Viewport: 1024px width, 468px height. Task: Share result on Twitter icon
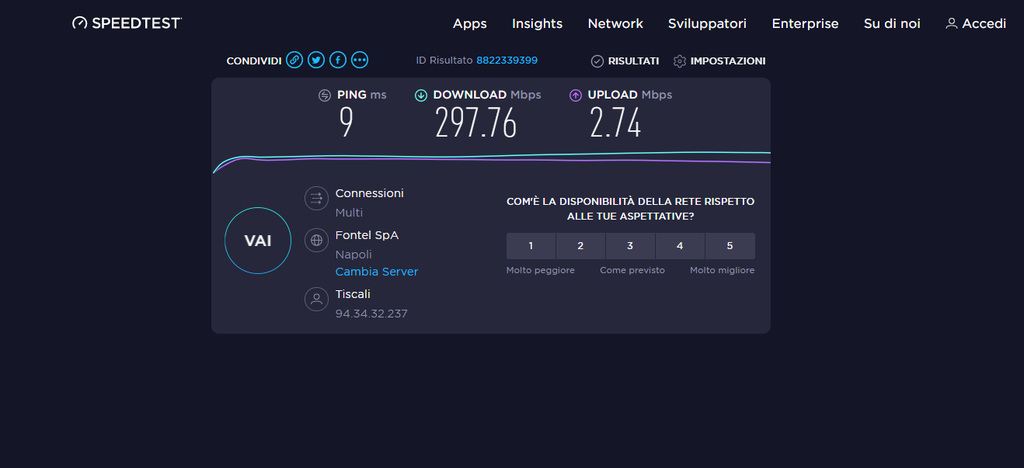pyautogui.click(x=316, y=60)
